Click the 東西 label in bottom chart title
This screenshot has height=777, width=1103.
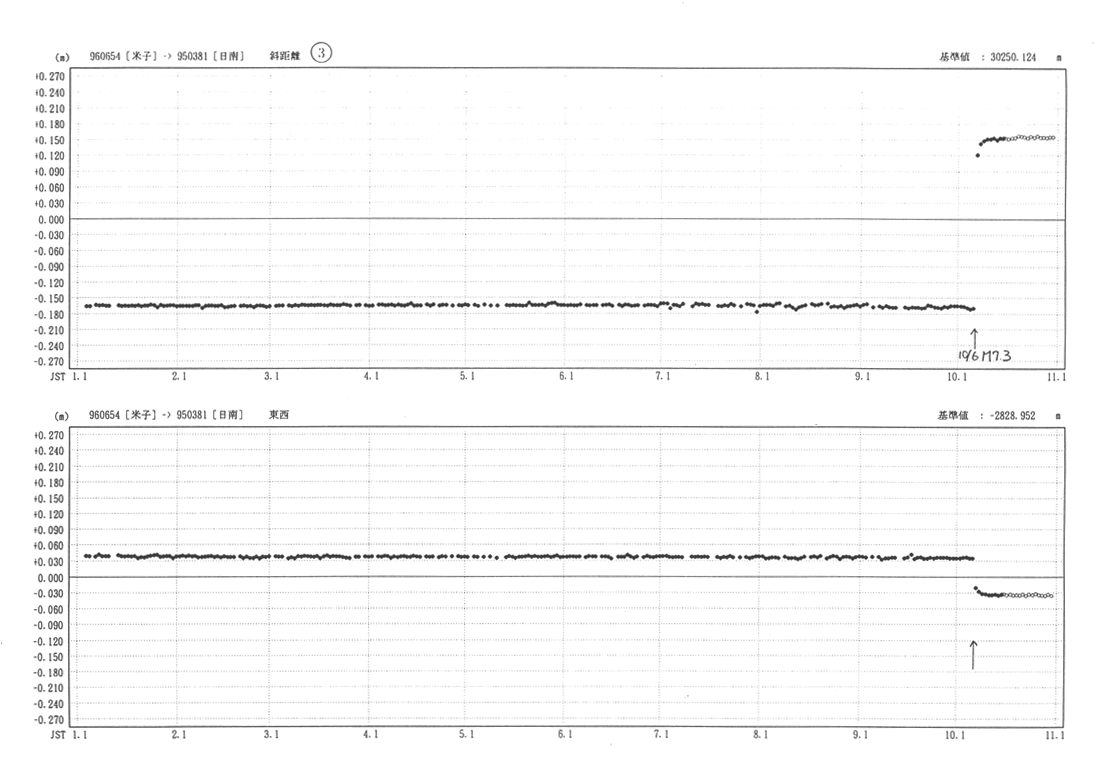(x=280, y=414)
